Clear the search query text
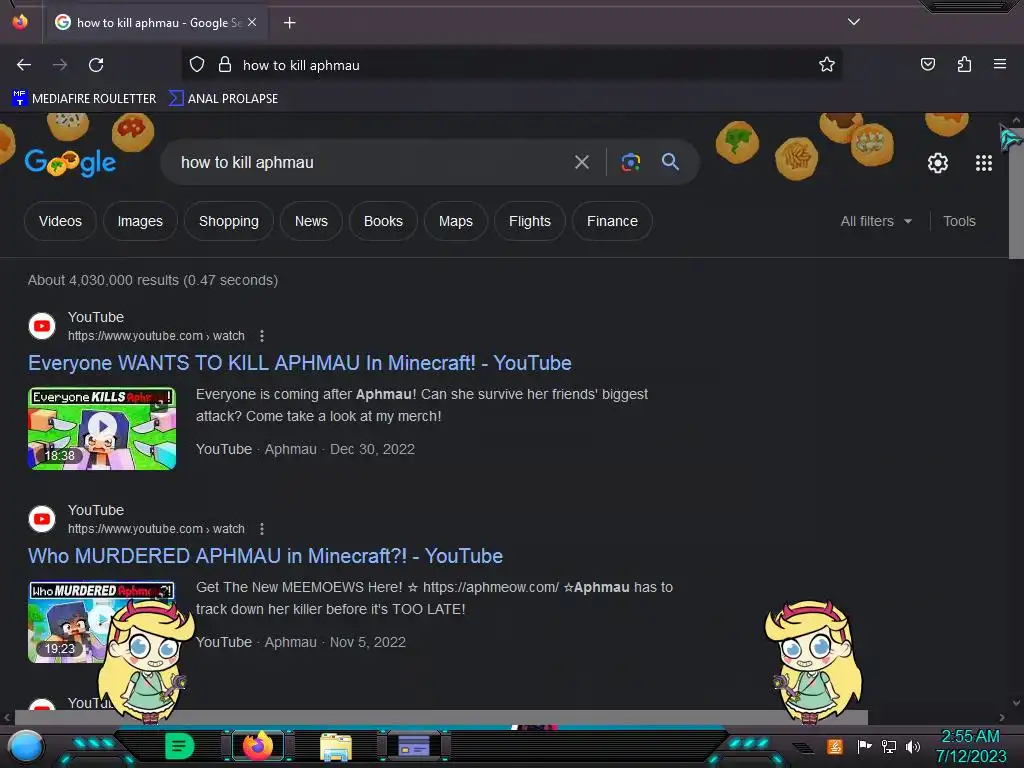 [x=582, y=162]
